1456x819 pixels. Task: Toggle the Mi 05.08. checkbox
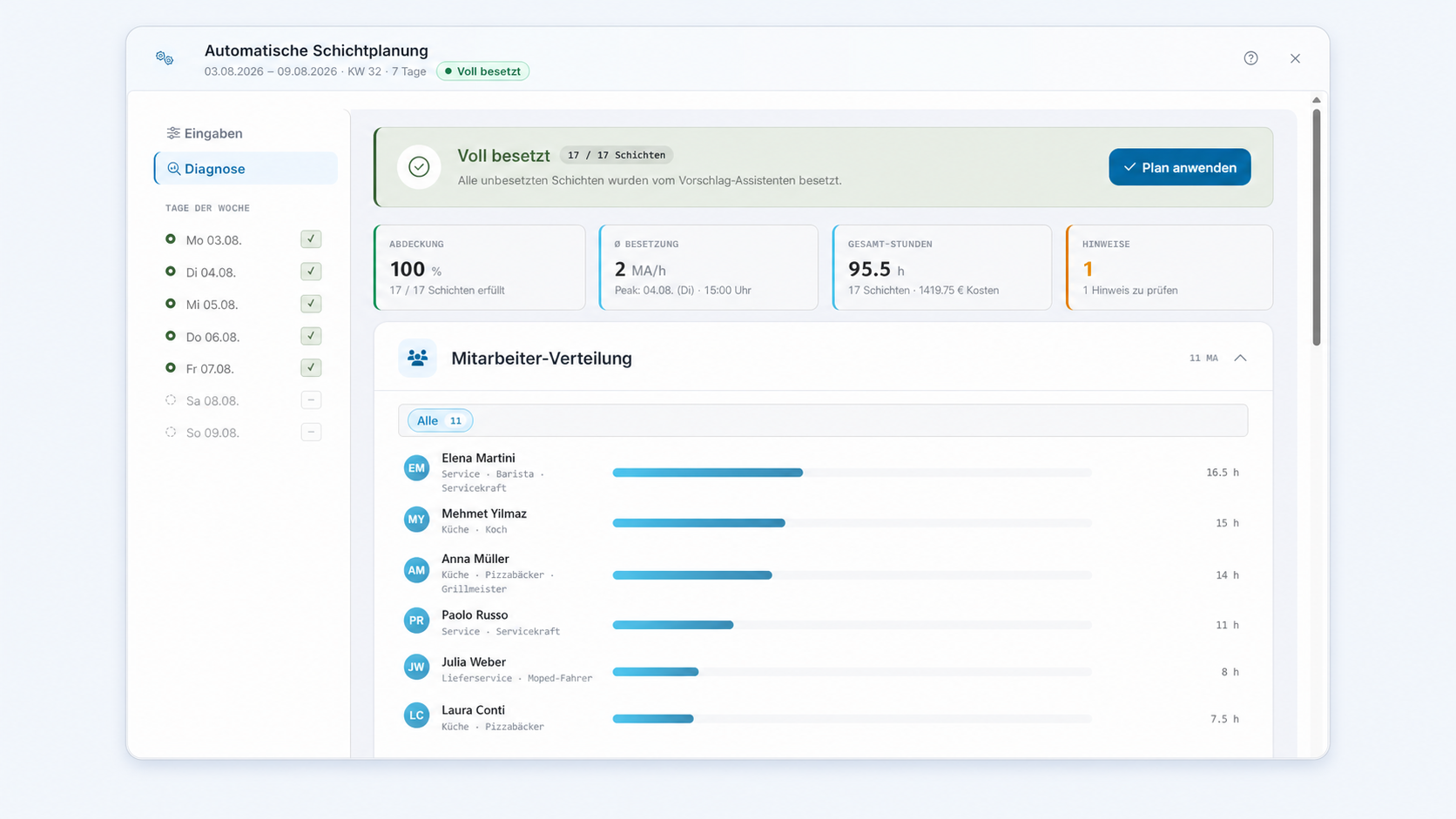click(311, 304)
